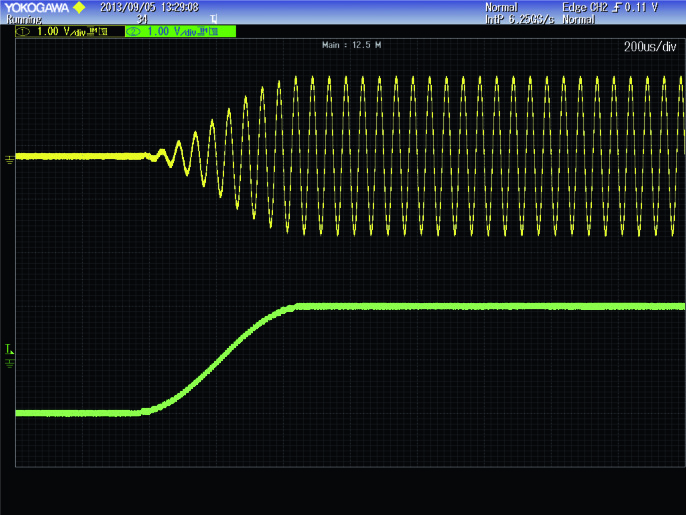This screenshot has width=686, height=515.
Task: Click the rising edge slope icon after CH2
Action: [617, 7]
